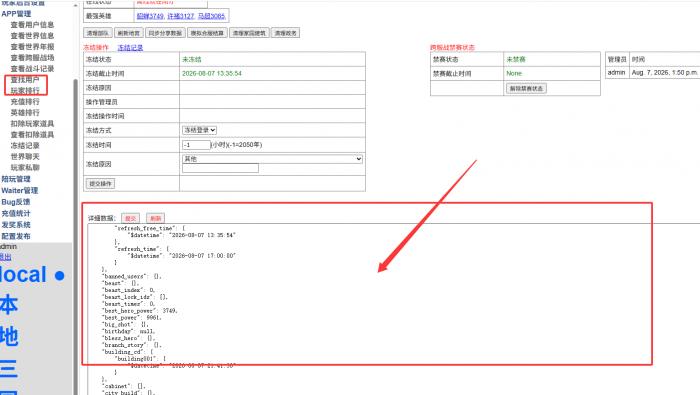Open 英雄排行 in the sidebar
Image resolution: width=700 pixels, height=395 pixels.
(x=25, y=112)
